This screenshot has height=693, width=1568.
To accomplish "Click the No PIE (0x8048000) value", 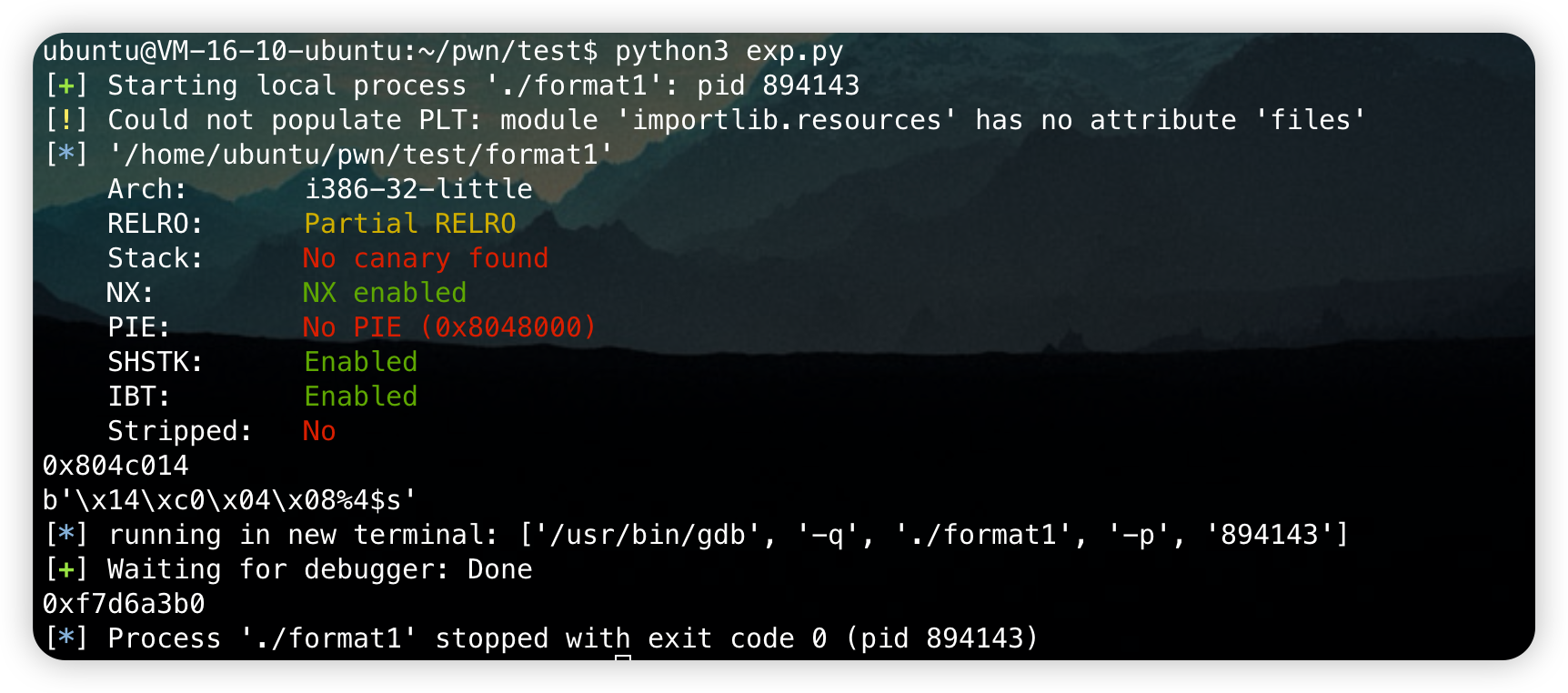I will coord(449,327).
